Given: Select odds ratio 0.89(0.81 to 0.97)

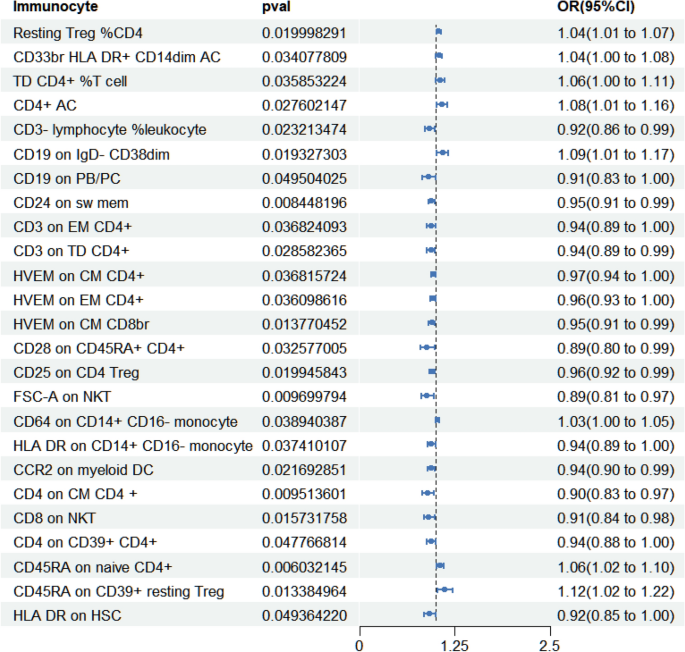Looking at the screenshot, I should (616, 397).
